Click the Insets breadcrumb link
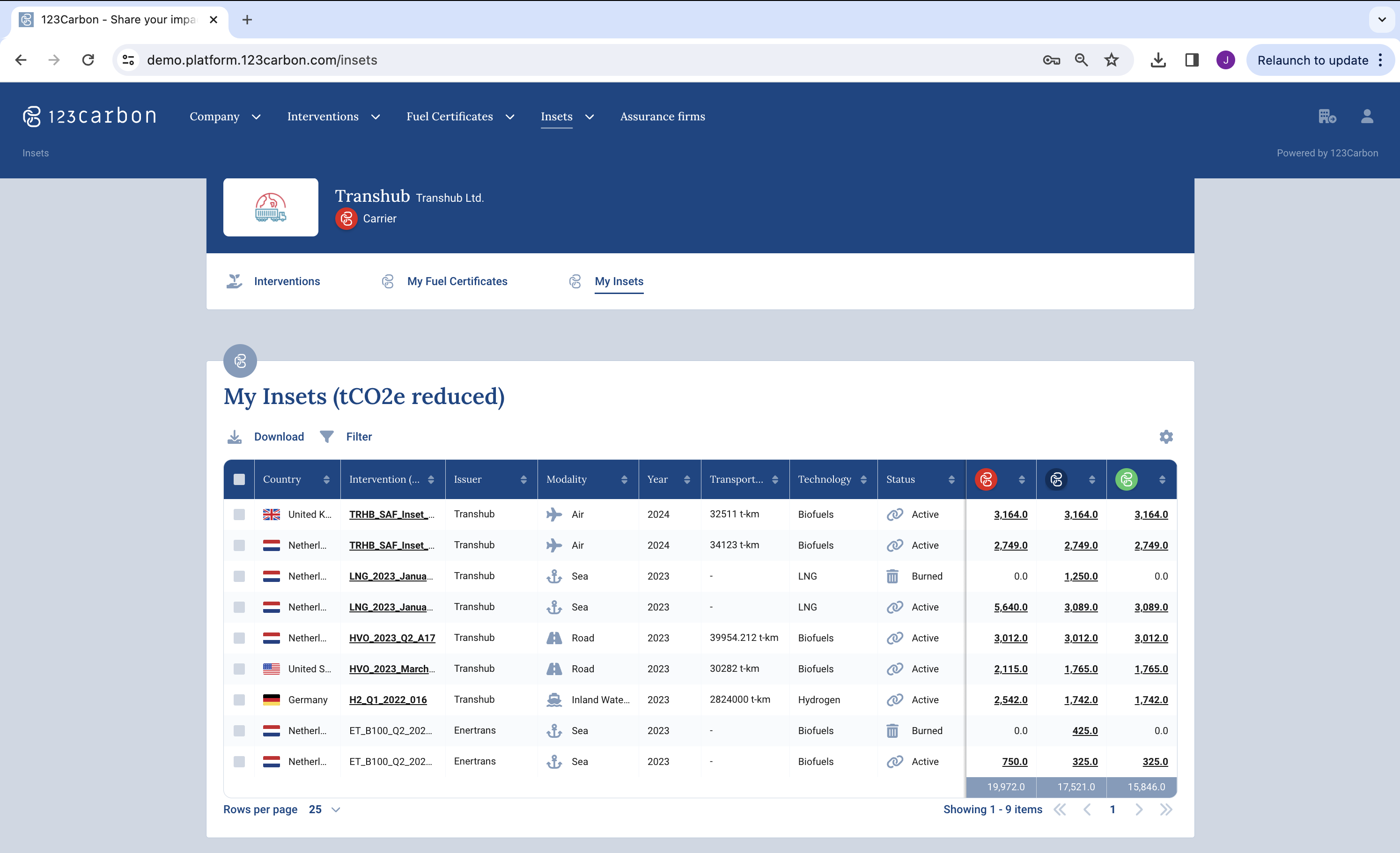Image resolution: width=1400 pixels, height=853 pixels. click(x=35, y=153)
